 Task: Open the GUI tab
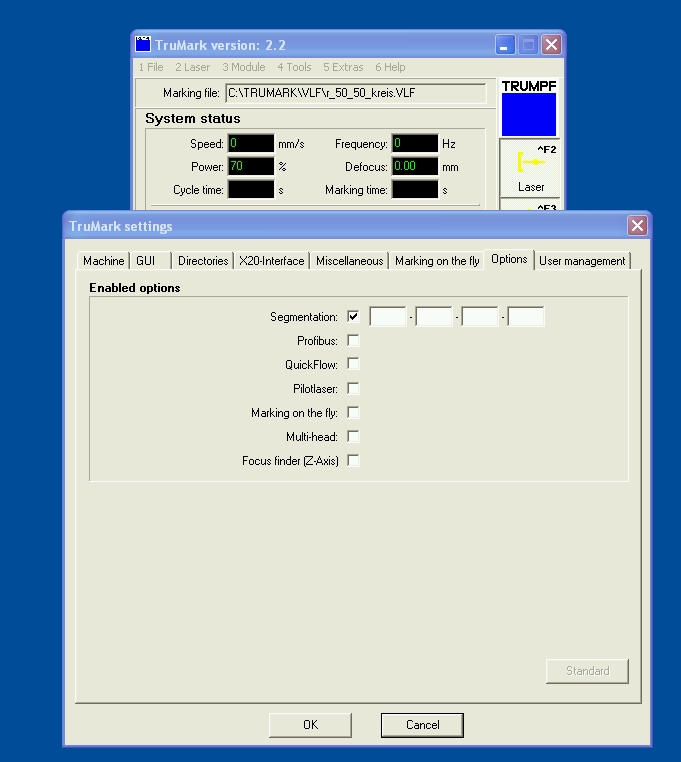point(151,261)
